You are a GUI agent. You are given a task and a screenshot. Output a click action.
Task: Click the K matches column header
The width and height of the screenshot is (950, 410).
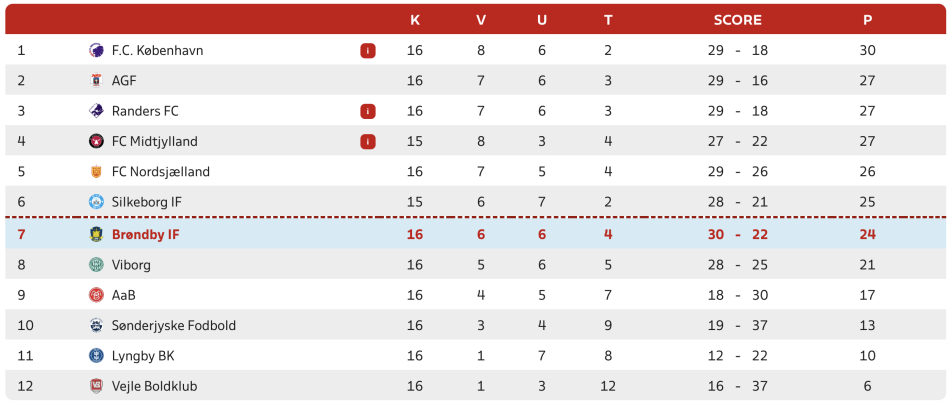[x=415, y=20]
